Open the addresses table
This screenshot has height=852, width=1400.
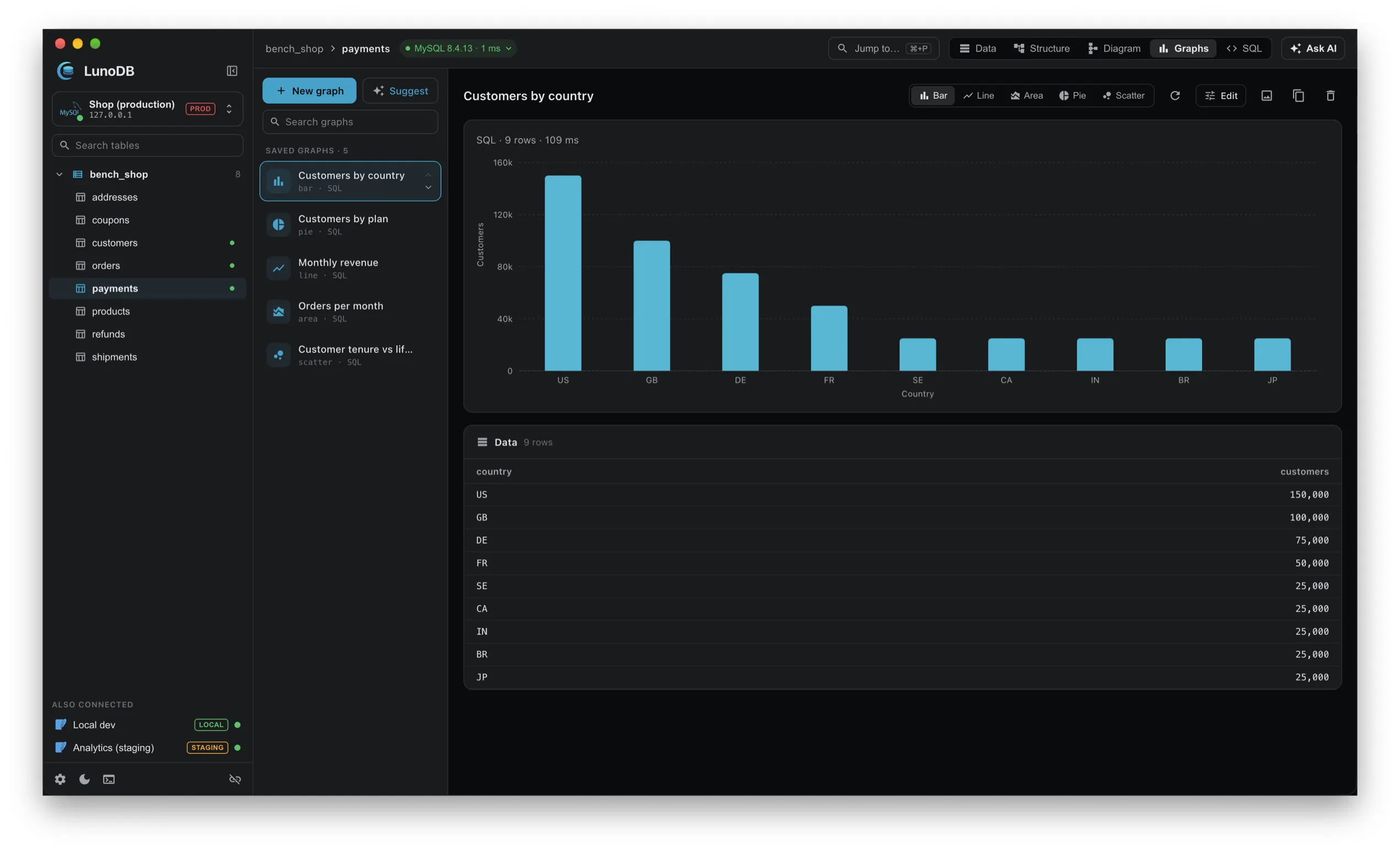[x=148, y=197]
